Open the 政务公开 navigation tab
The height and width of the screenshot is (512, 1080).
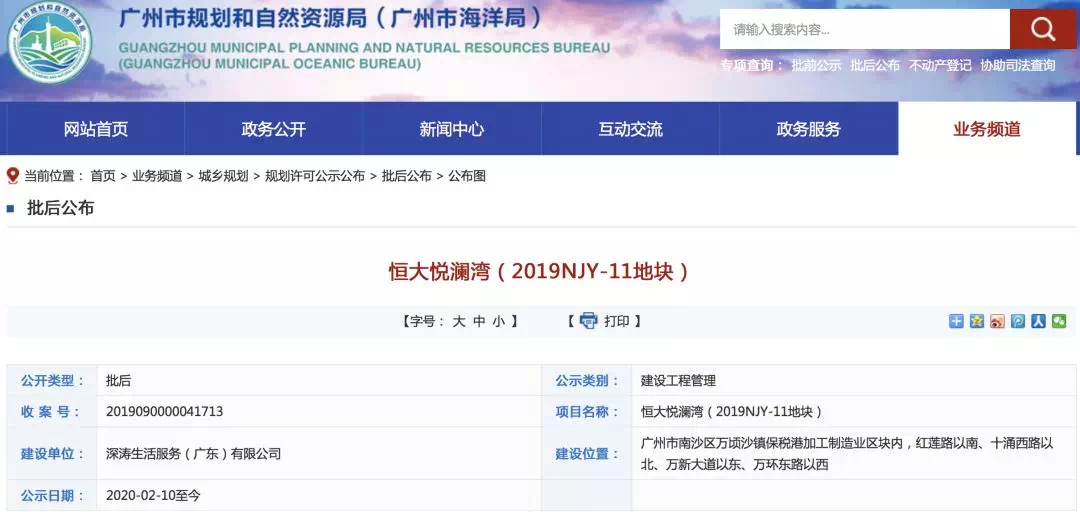273,129
